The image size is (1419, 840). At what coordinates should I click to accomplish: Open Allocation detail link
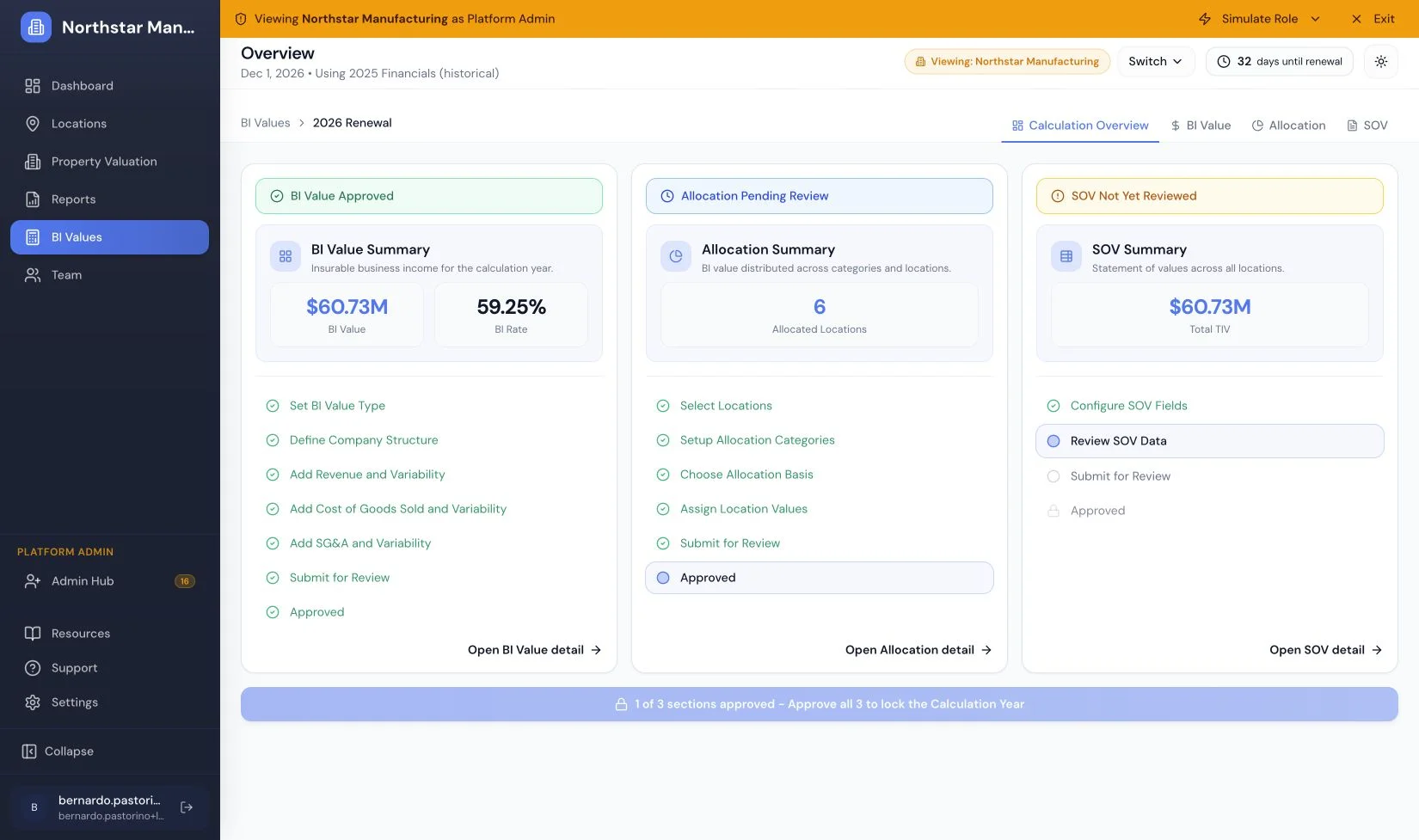point(918,650)
